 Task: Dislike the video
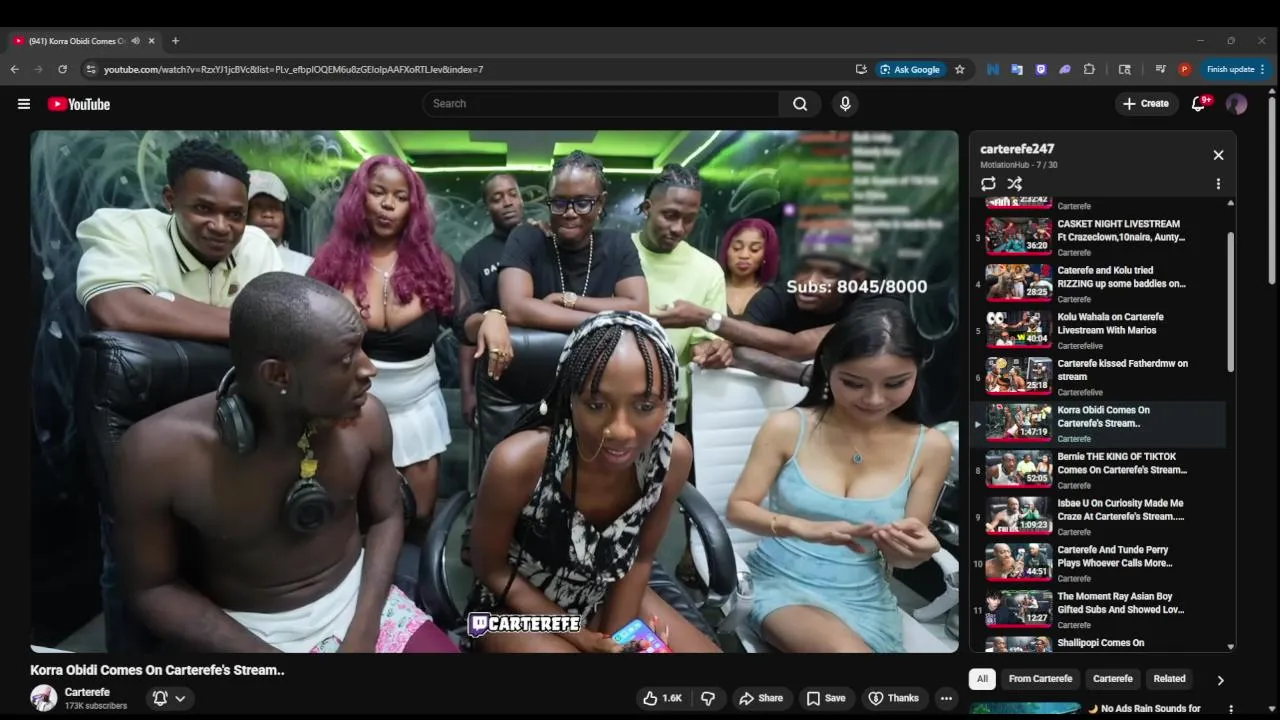708,698
